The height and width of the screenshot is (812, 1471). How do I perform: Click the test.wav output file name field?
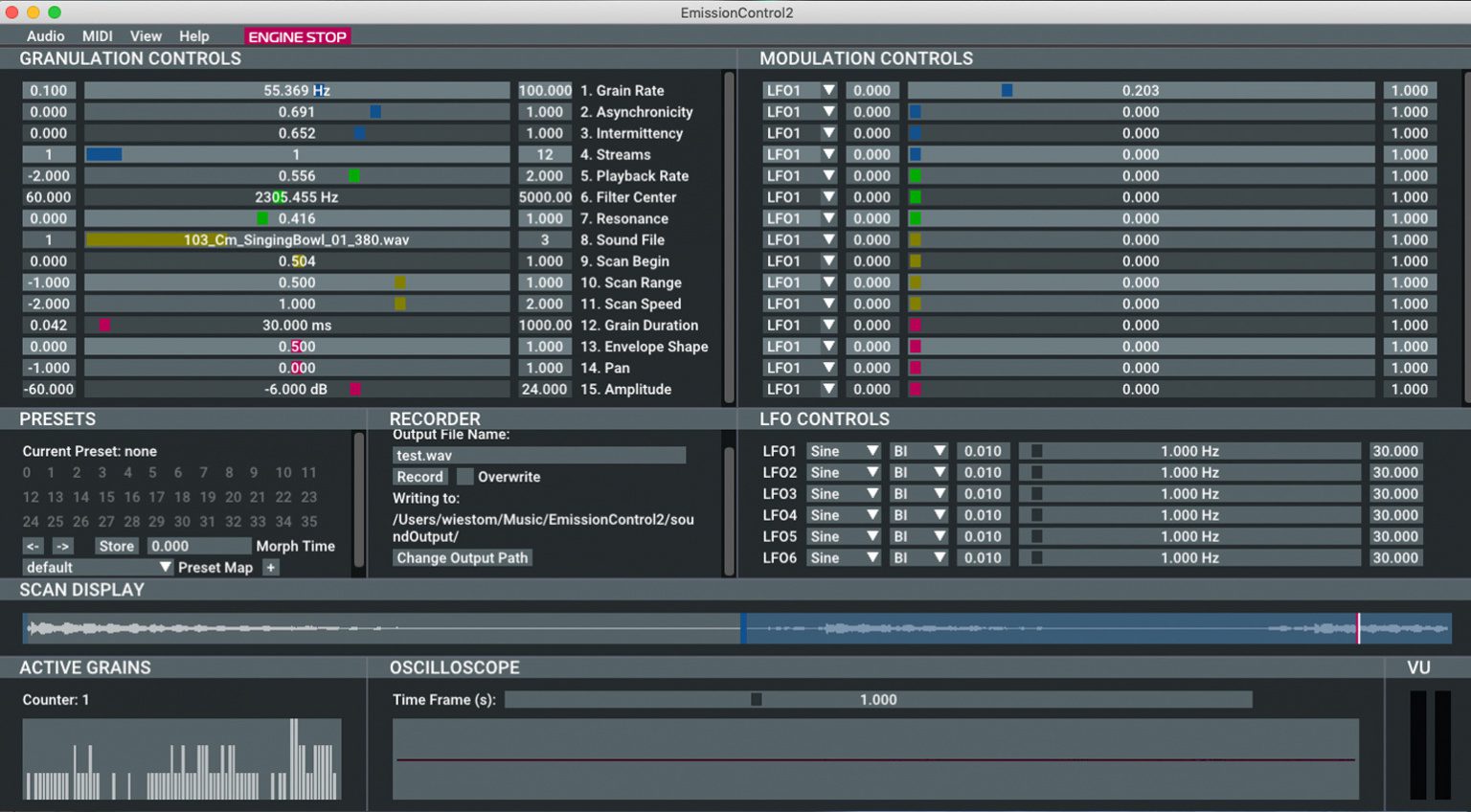[539, 455]
